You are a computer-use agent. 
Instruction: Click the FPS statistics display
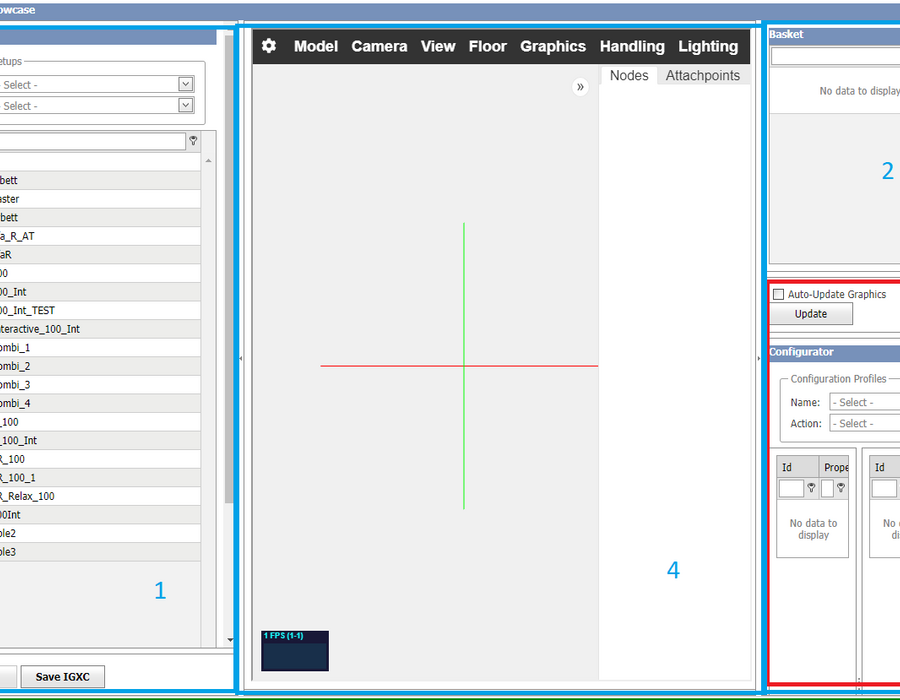coord(295,651)
